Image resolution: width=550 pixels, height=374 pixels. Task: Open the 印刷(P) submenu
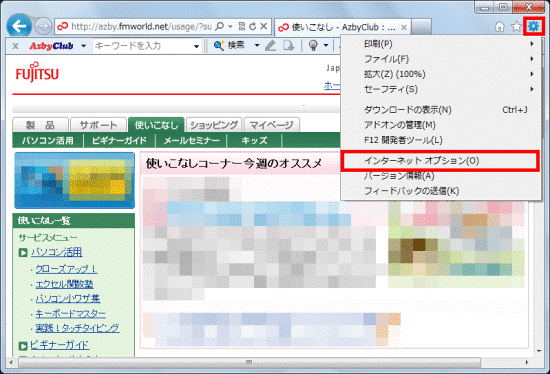[x=441, y=44]
